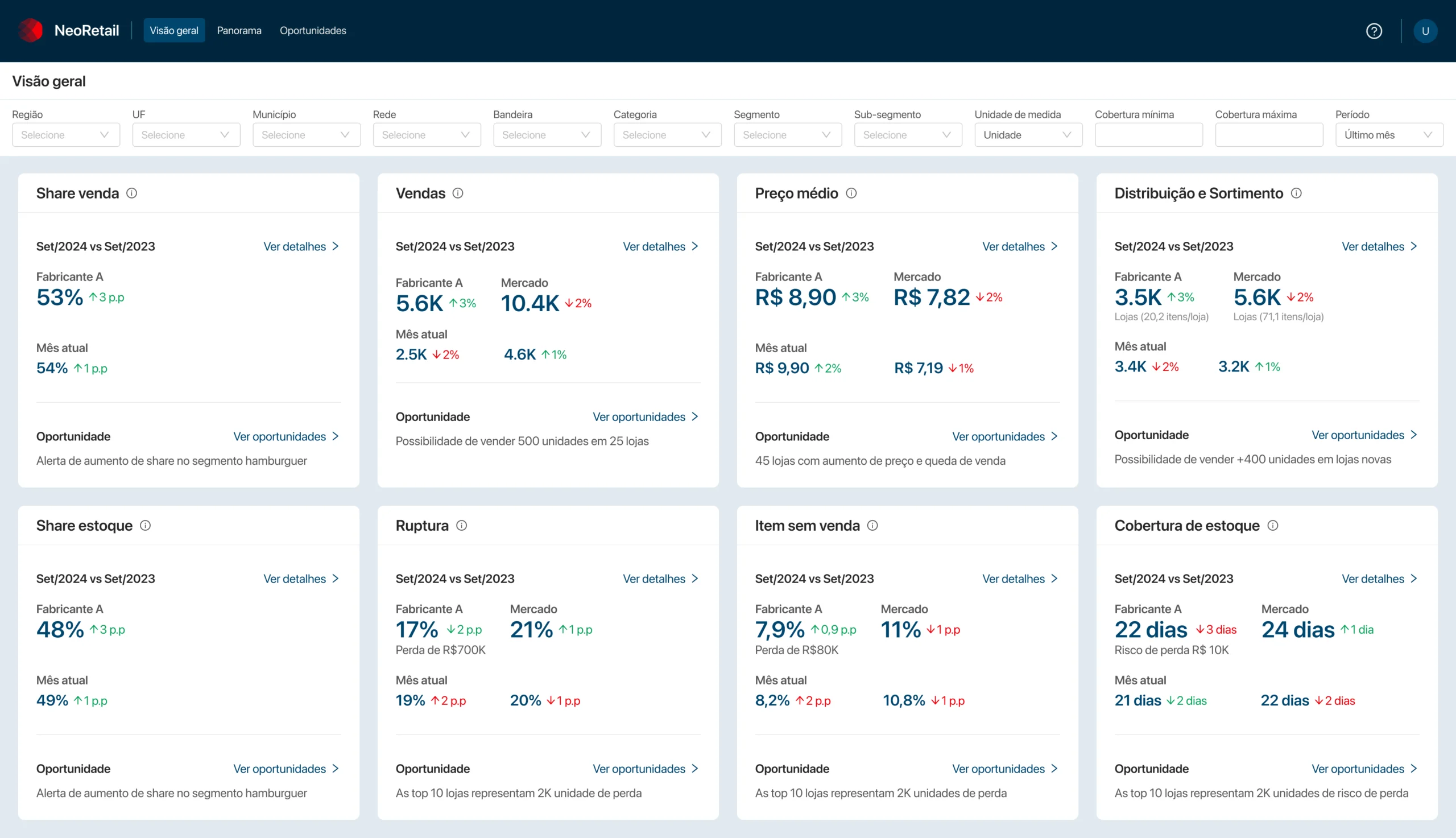Click info icon for Distribuição e Sortimento

click(1296, 193)
